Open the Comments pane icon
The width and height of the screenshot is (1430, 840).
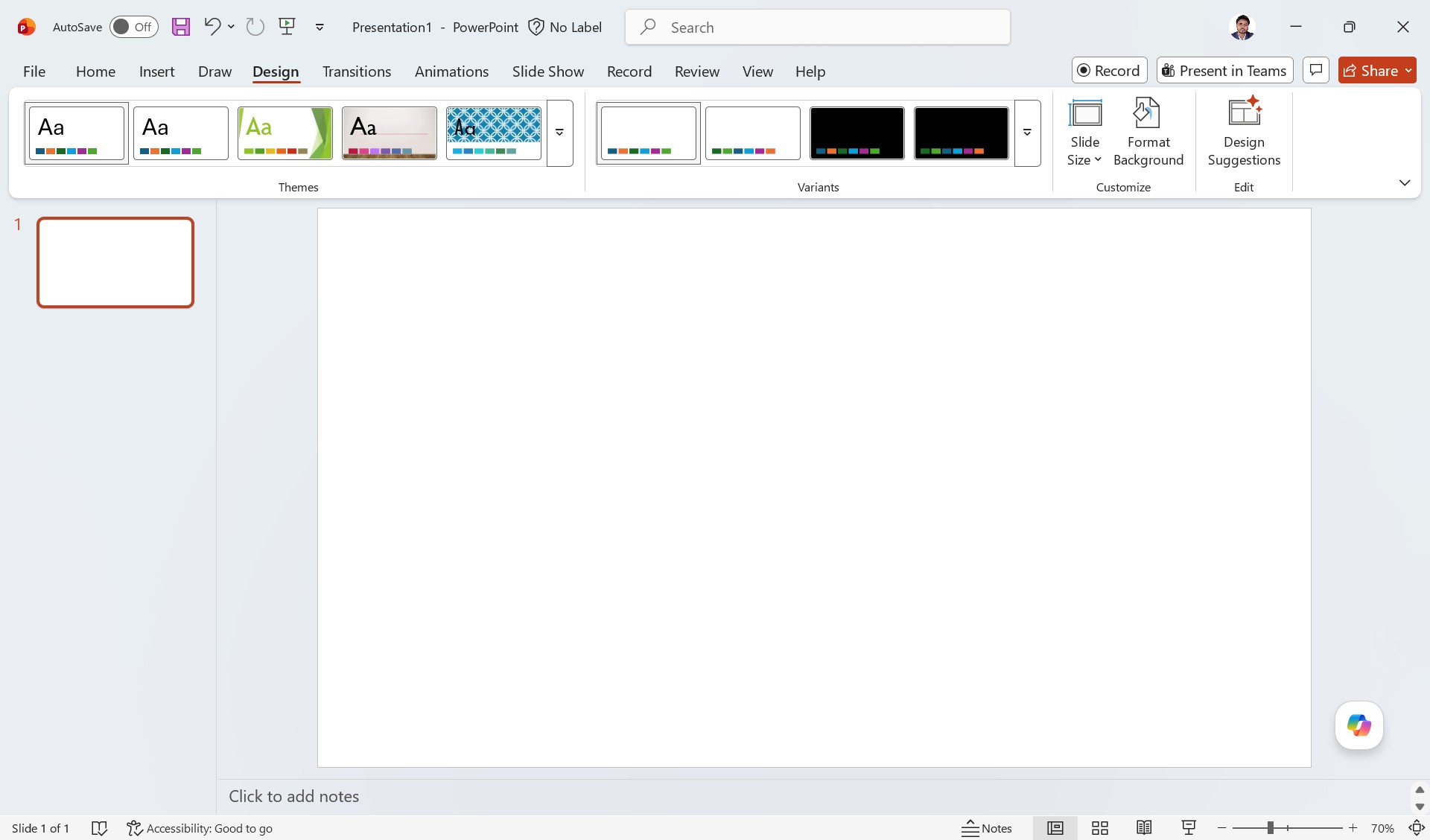[x=1316, y=70]
